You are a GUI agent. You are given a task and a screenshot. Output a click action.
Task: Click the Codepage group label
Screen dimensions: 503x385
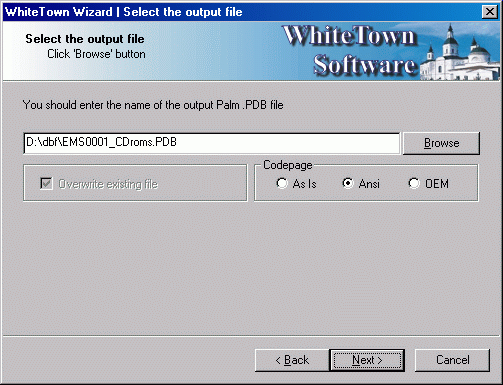[x=288, y=165]
